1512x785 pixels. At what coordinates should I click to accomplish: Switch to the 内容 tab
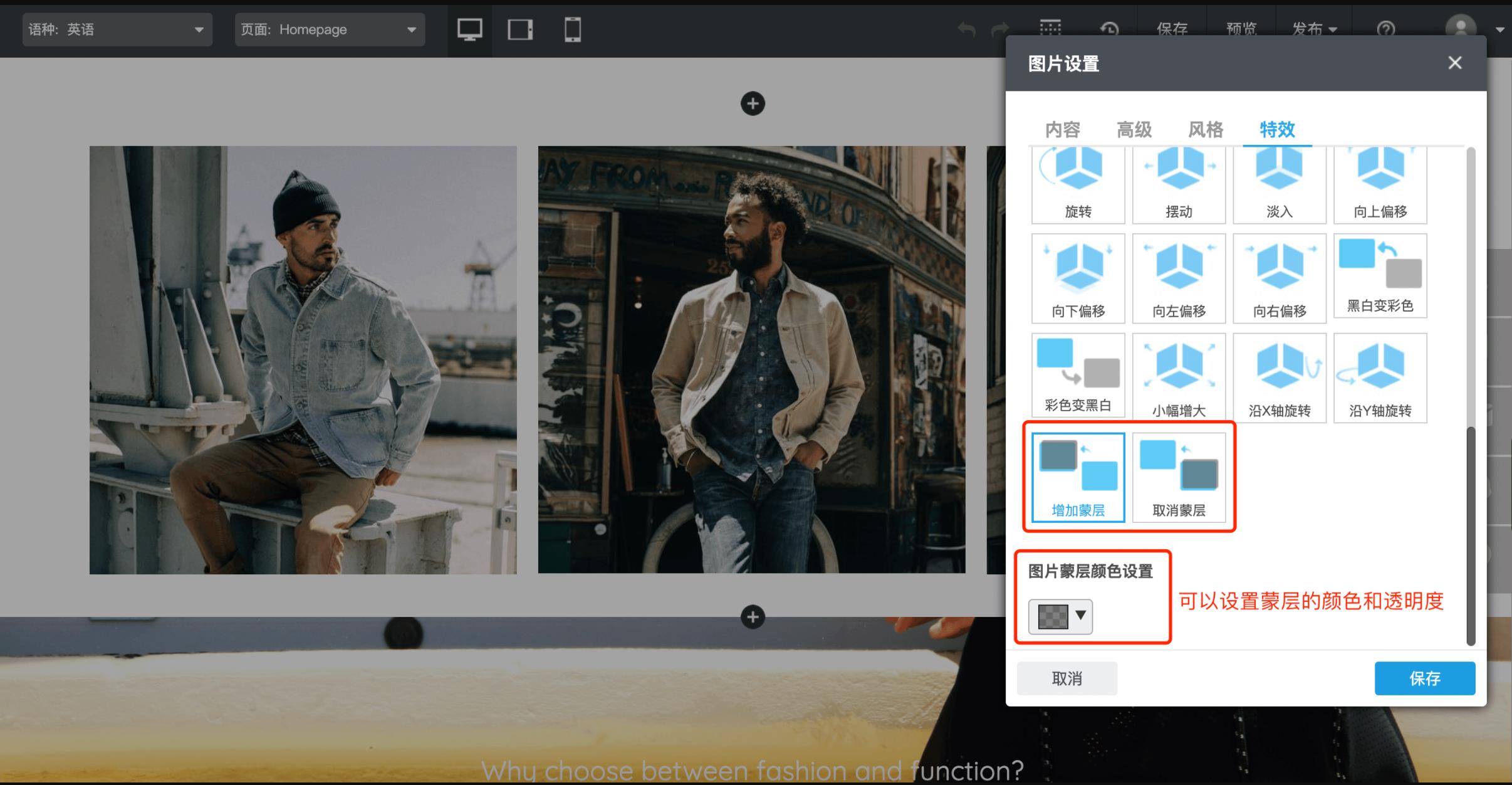pyautogui.click(x=1062, y=130)
